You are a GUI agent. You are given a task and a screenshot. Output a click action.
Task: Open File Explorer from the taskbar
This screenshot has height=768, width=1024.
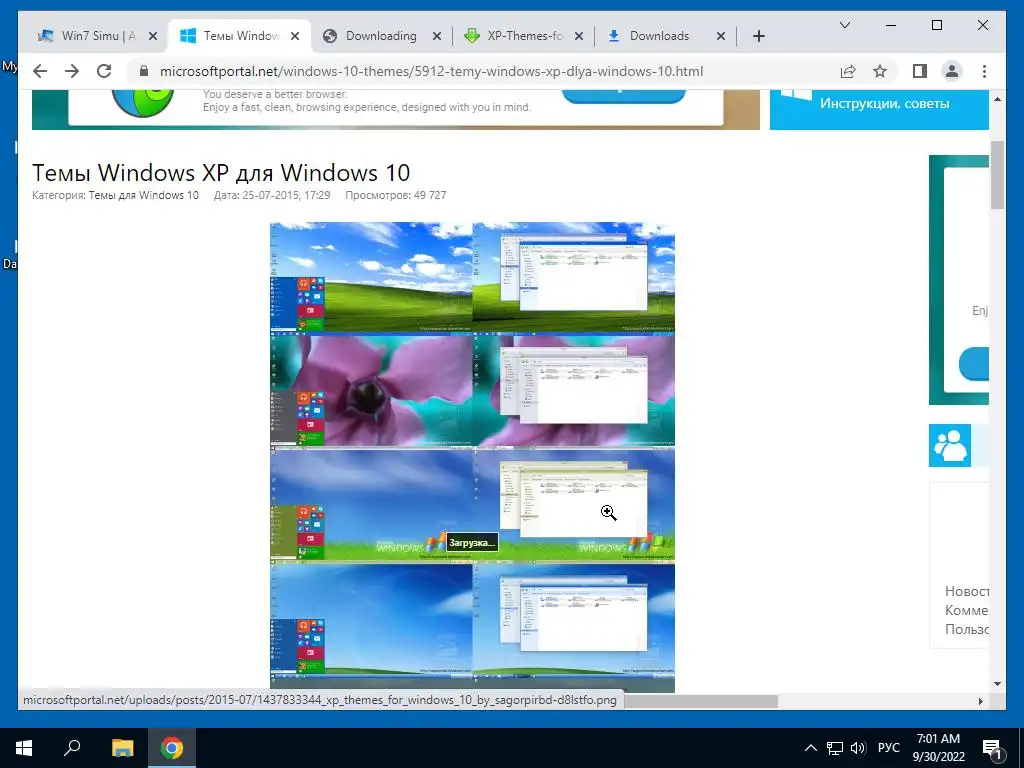pos(122,748)
